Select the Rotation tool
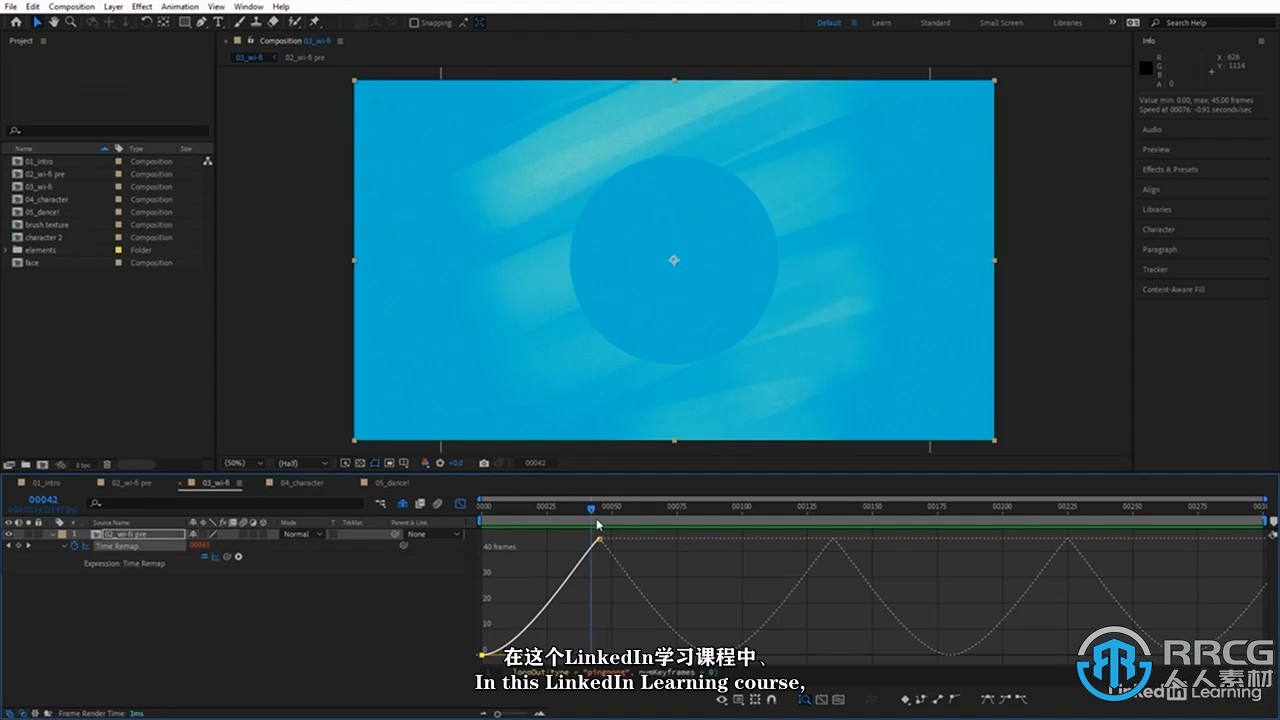 (x=147, y=22)
